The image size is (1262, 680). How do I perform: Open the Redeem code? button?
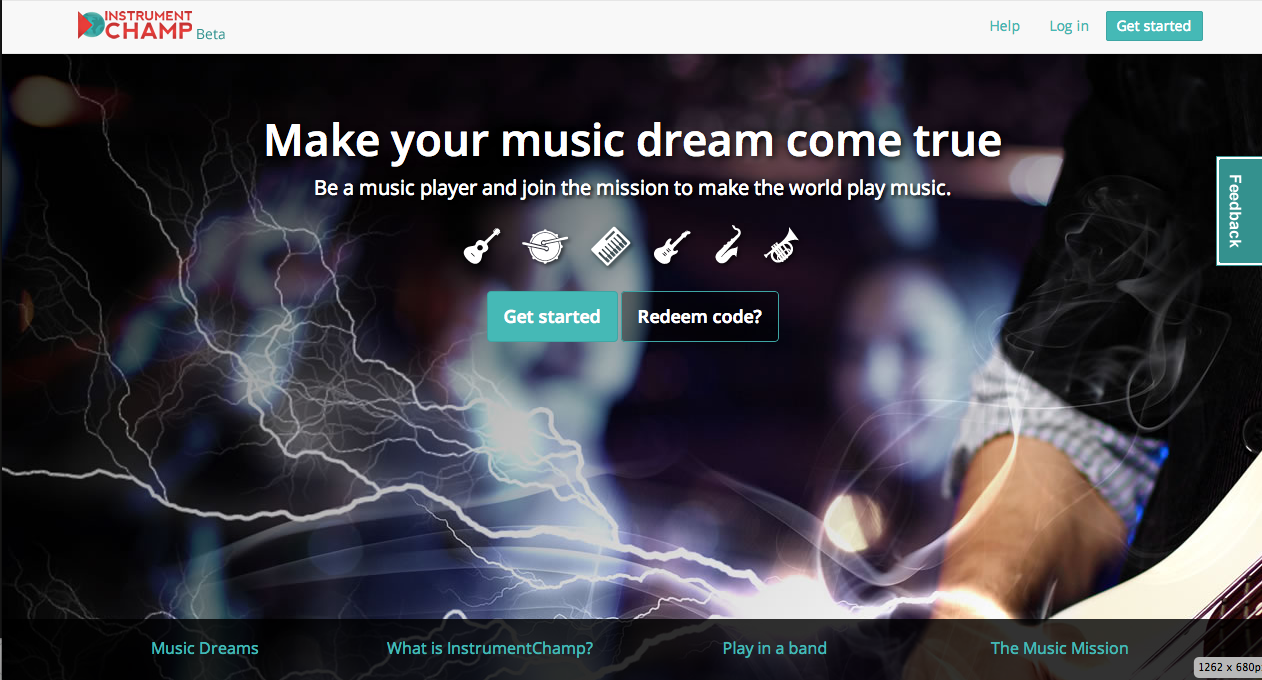[x=700, y=316]
